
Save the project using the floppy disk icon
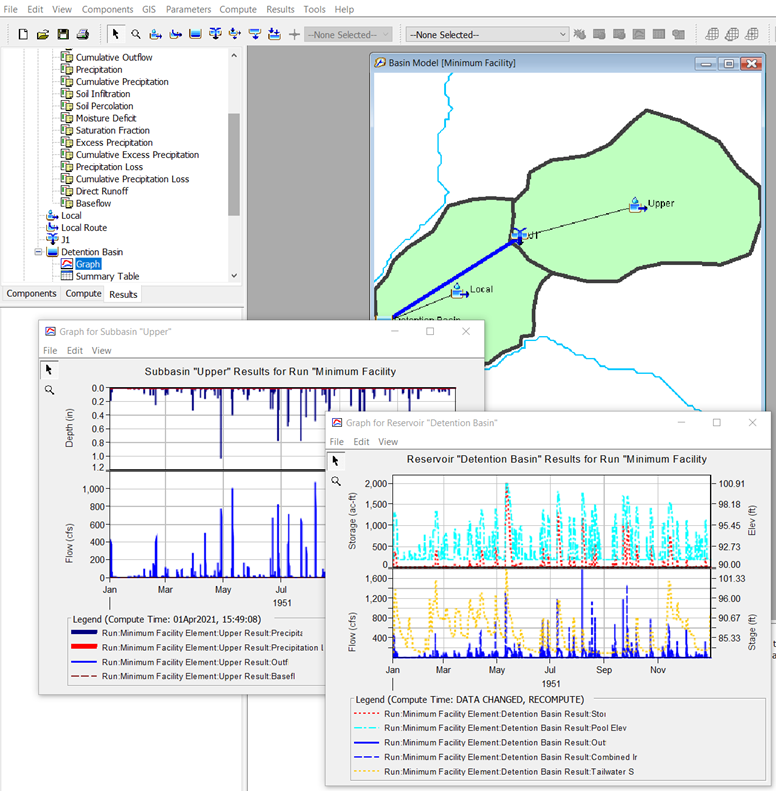pos(63,34)
